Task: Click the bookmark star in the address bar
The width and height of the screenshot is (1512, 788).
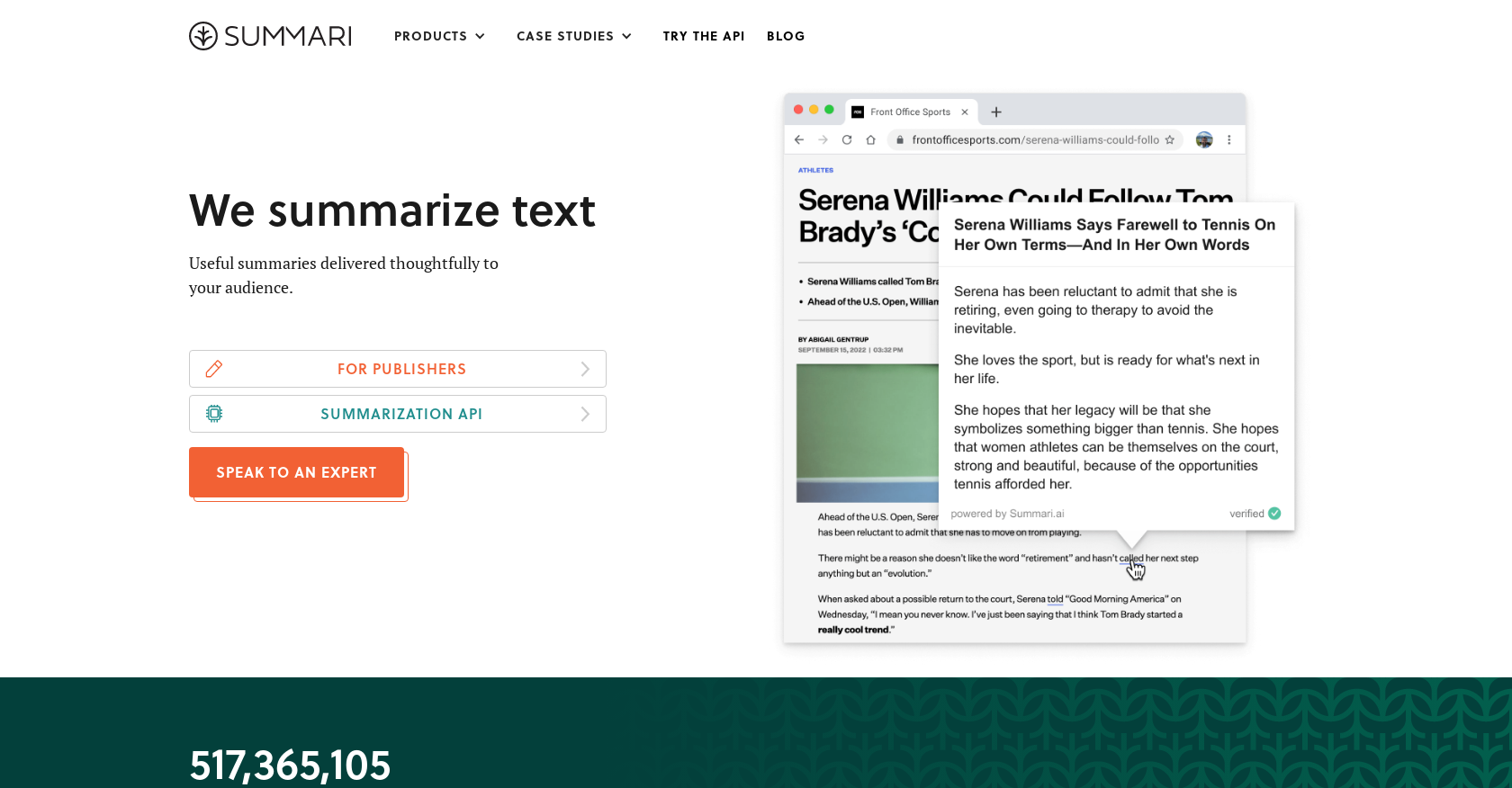Action: point(1170,139)
